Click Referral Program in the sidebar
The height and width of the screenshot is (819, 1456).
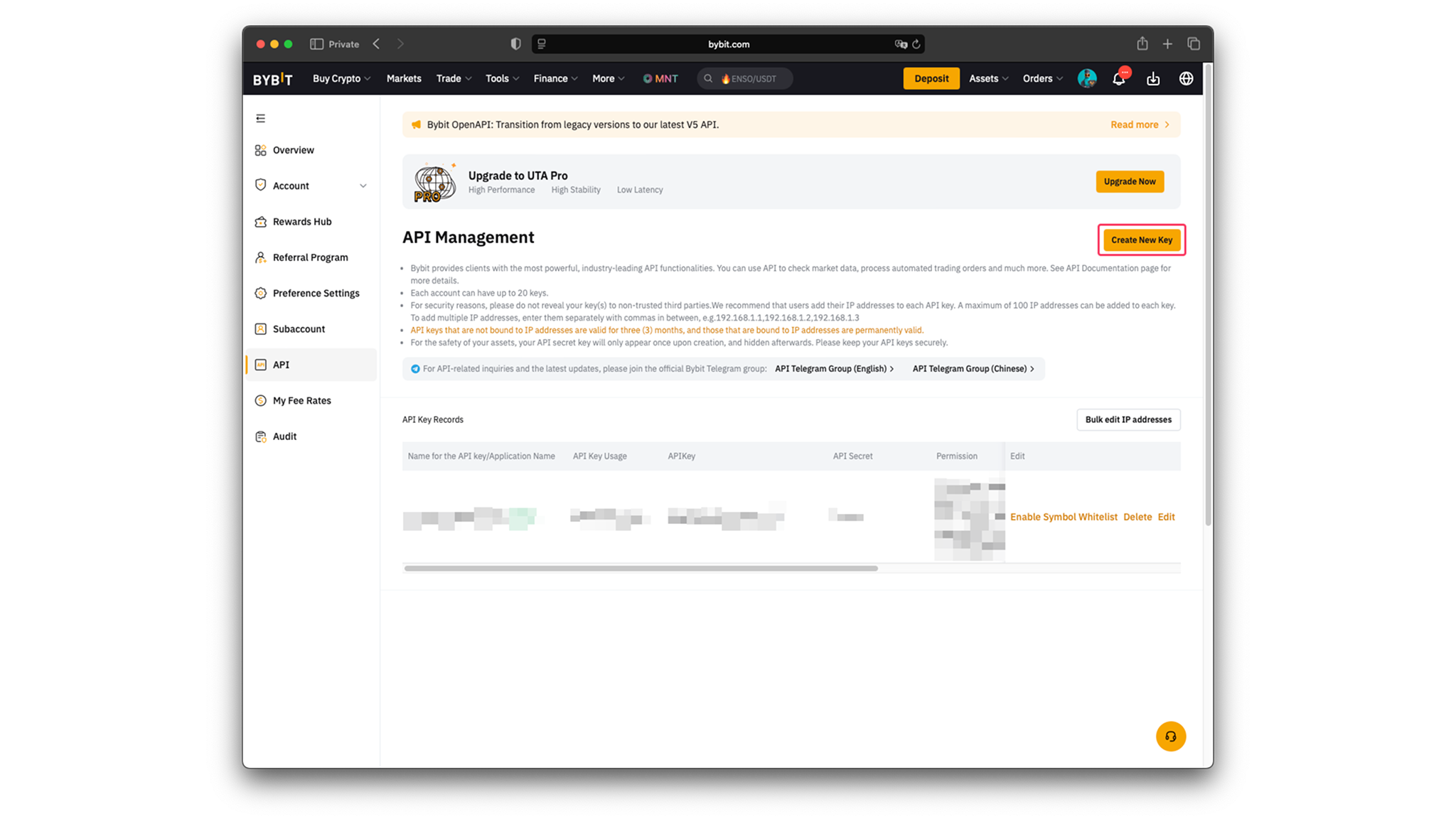click(x=311, y=257)
